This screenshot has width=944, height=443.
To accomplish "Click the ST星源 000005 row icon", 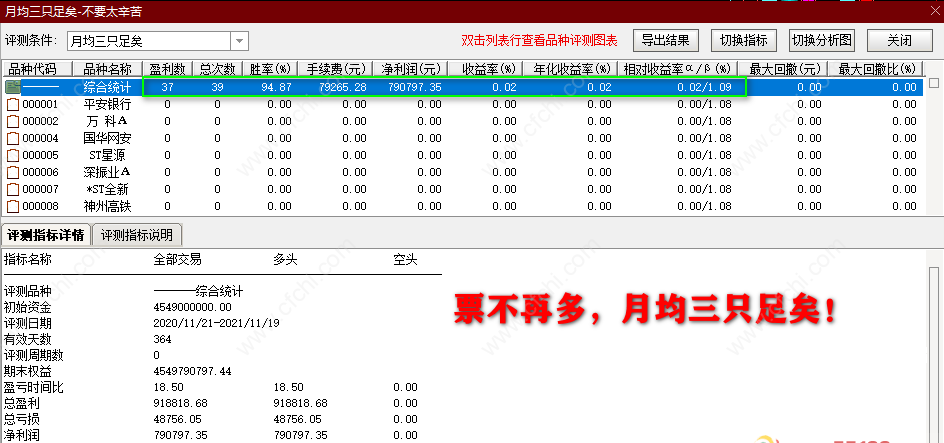I will pyautogui.click(x=13, y=155).
